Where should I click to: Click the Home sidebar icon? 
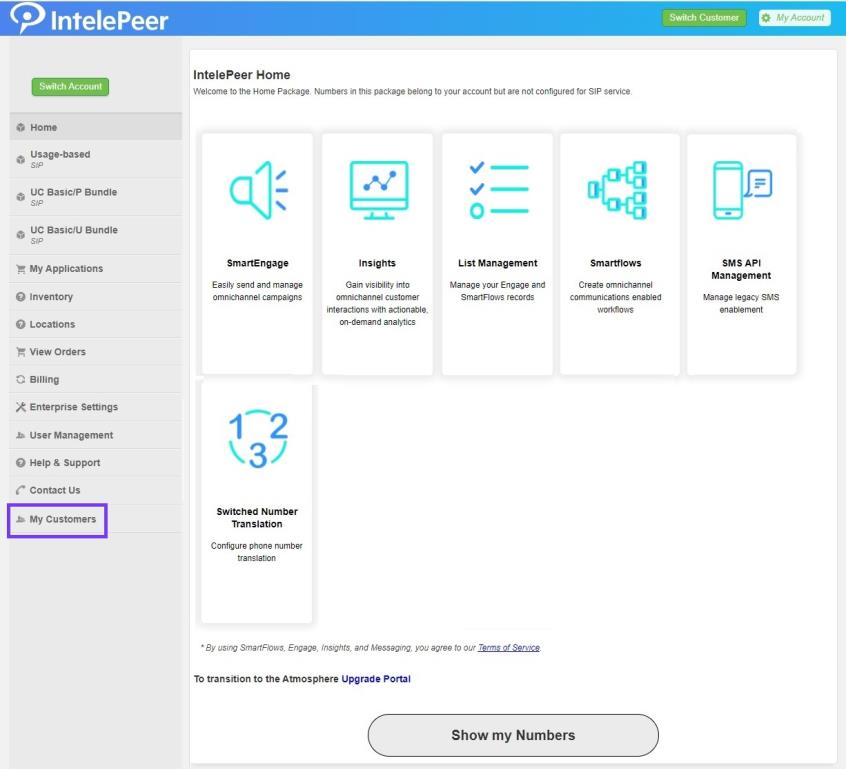(21, 127)
